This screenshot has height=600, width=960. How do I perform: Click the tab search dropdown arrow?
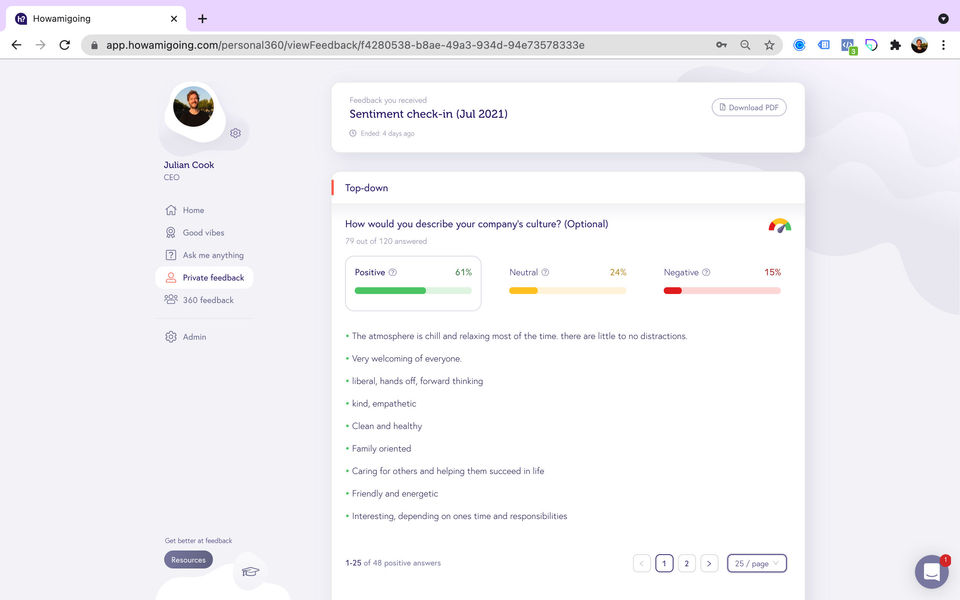[x=943, y=18]
